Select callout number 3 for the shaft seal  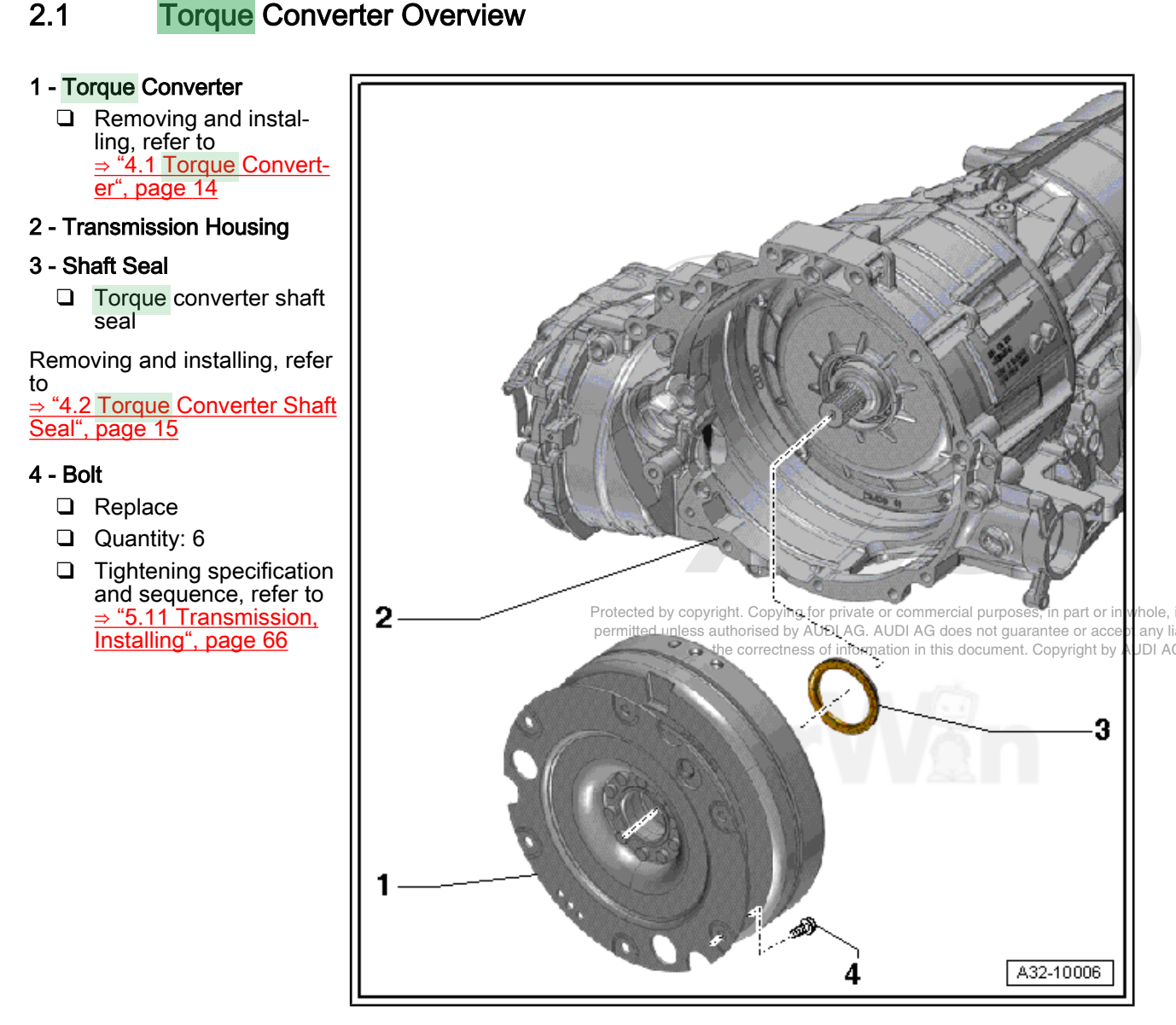(1103, 728)
